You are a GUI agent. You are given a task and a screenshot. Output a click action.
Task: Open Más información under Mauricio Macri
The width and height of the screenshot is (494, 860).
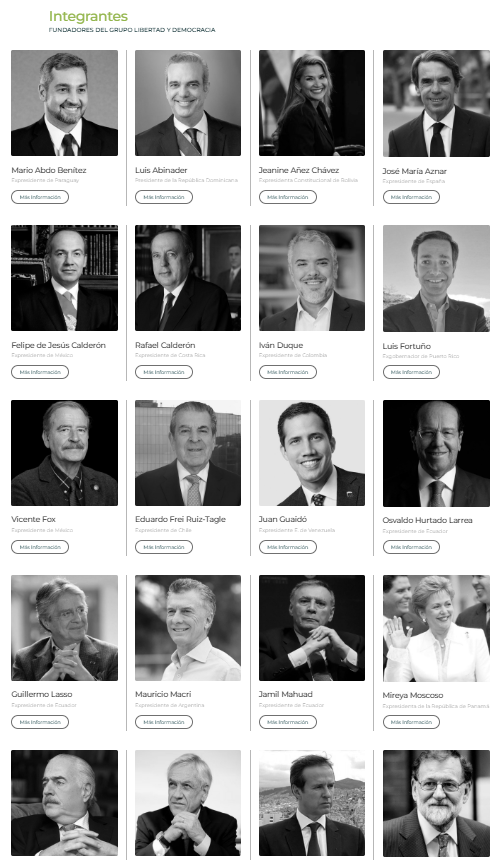tap(164, 722)
